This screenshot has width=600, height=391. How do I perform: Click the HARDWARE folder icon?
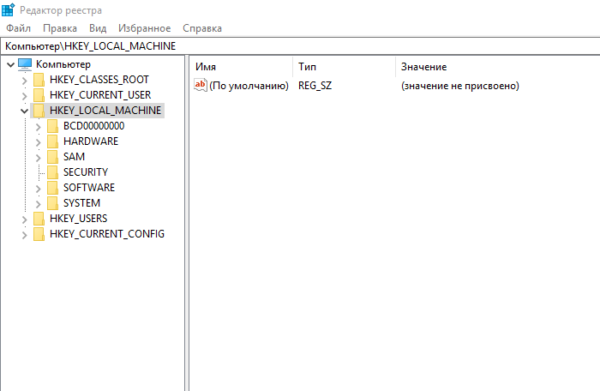52,141
